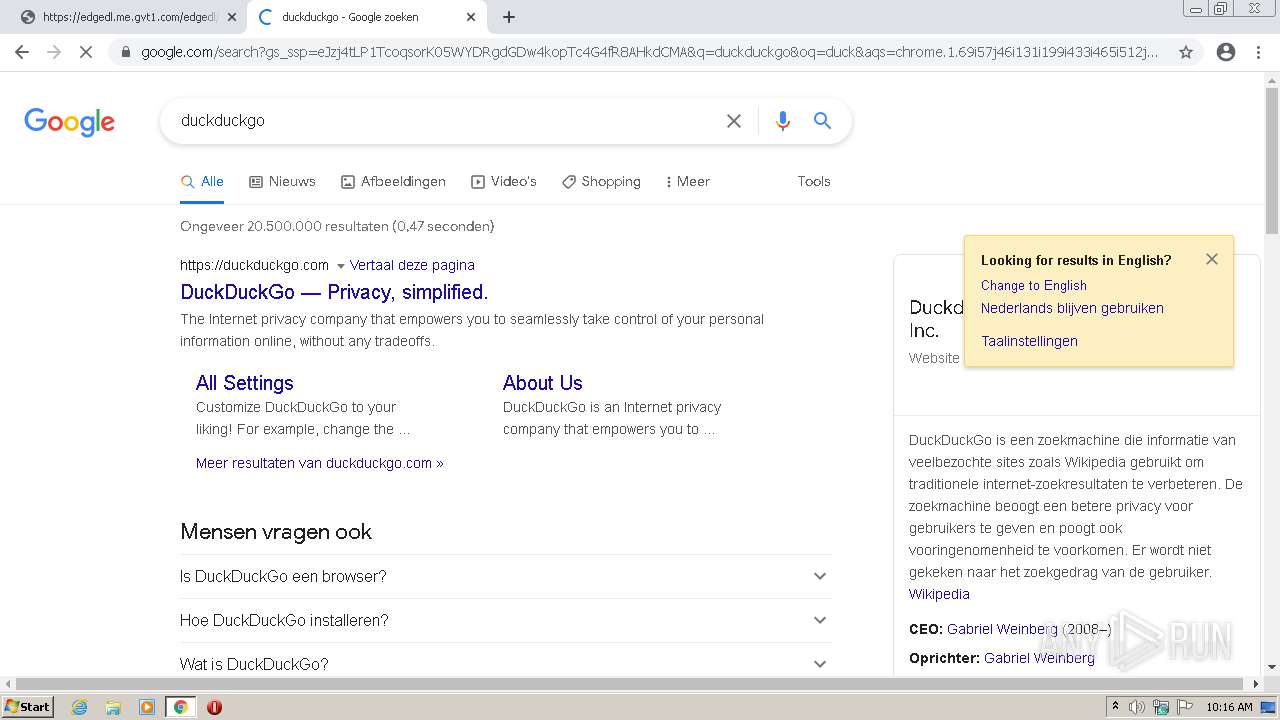Switch to the Afbeeldingen tab

pyautogui.click(x=393, y=181)
